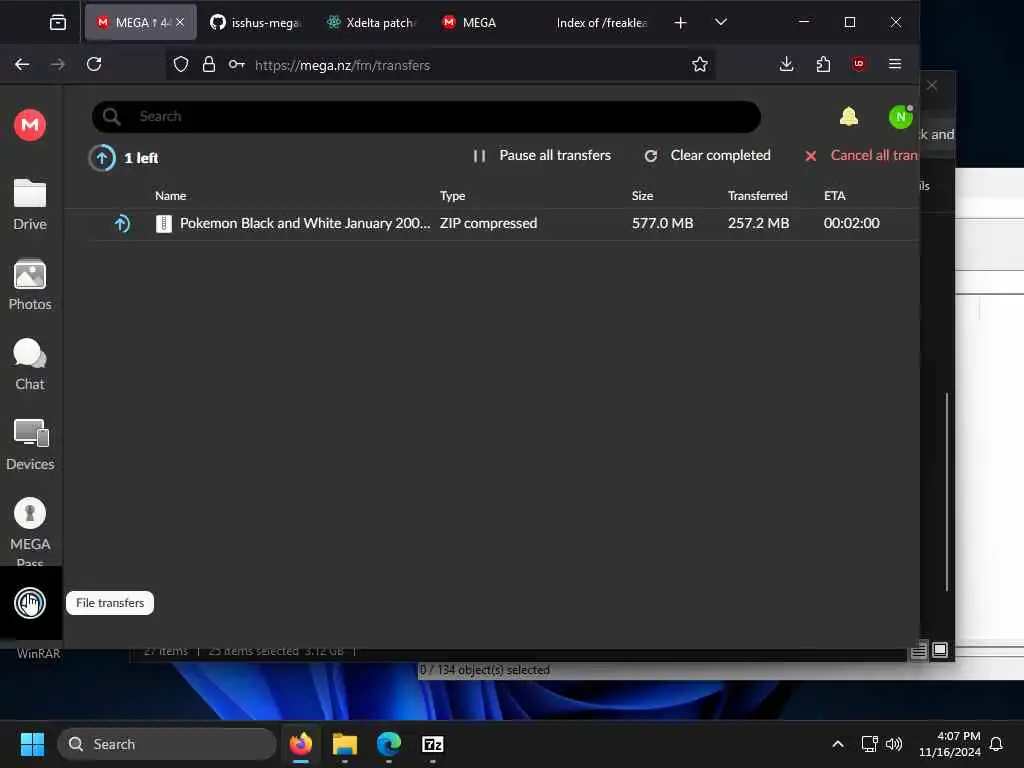Open the green N account avatar

(x=901, y=117)
